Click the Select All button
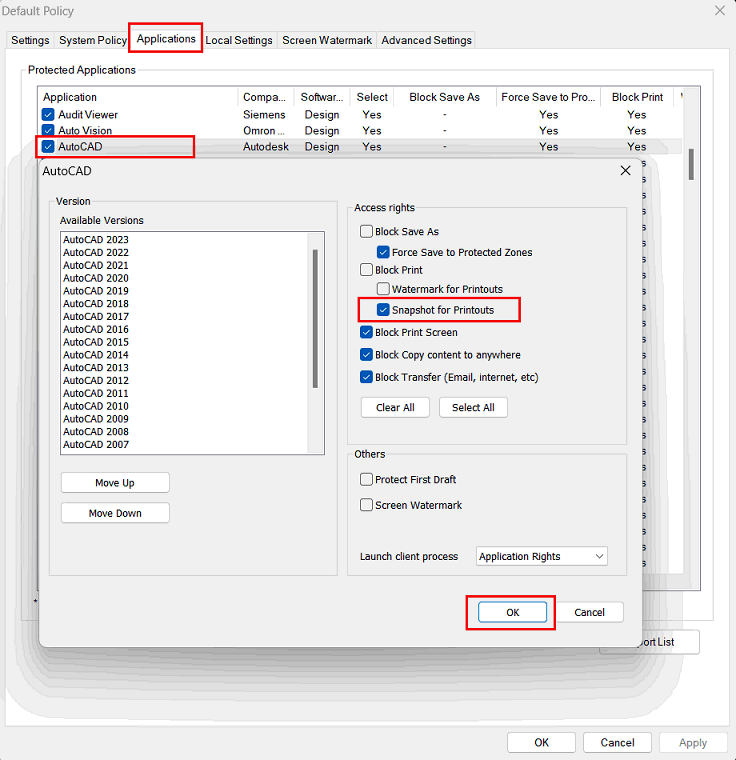Viewport: 736px width, 760px height. (473, 407)
